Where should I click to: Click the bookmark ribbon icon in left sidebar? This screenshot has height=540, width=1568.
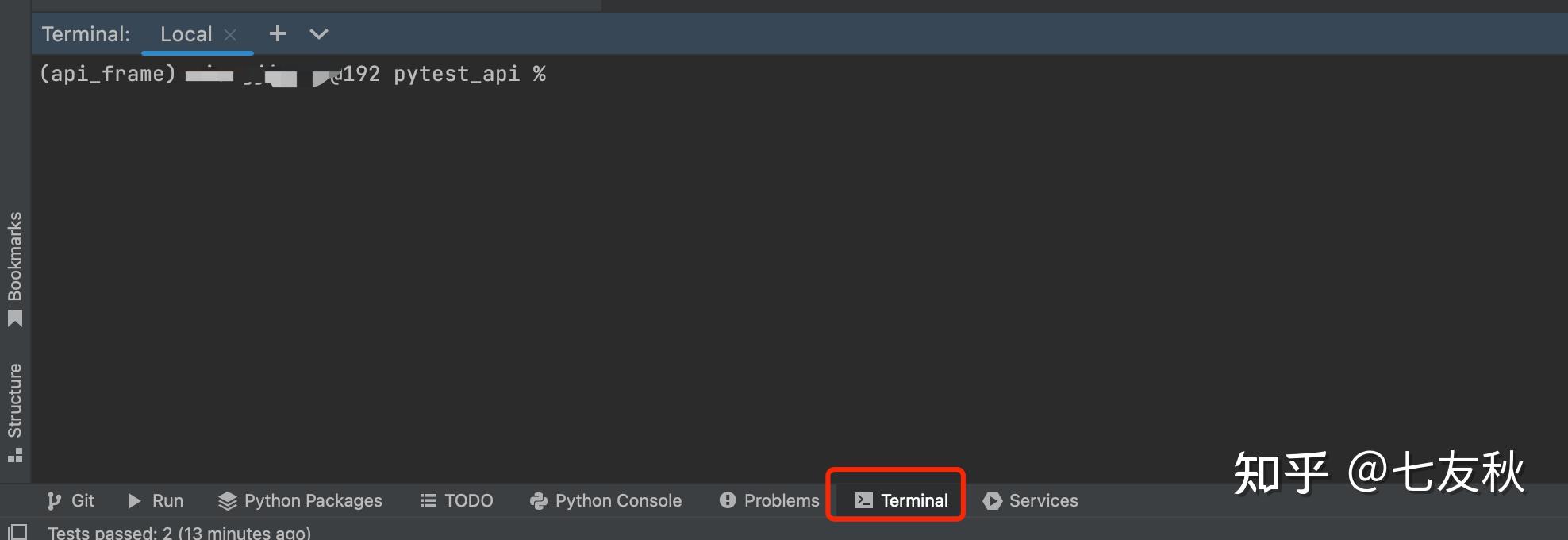click(x=15, y=319)
